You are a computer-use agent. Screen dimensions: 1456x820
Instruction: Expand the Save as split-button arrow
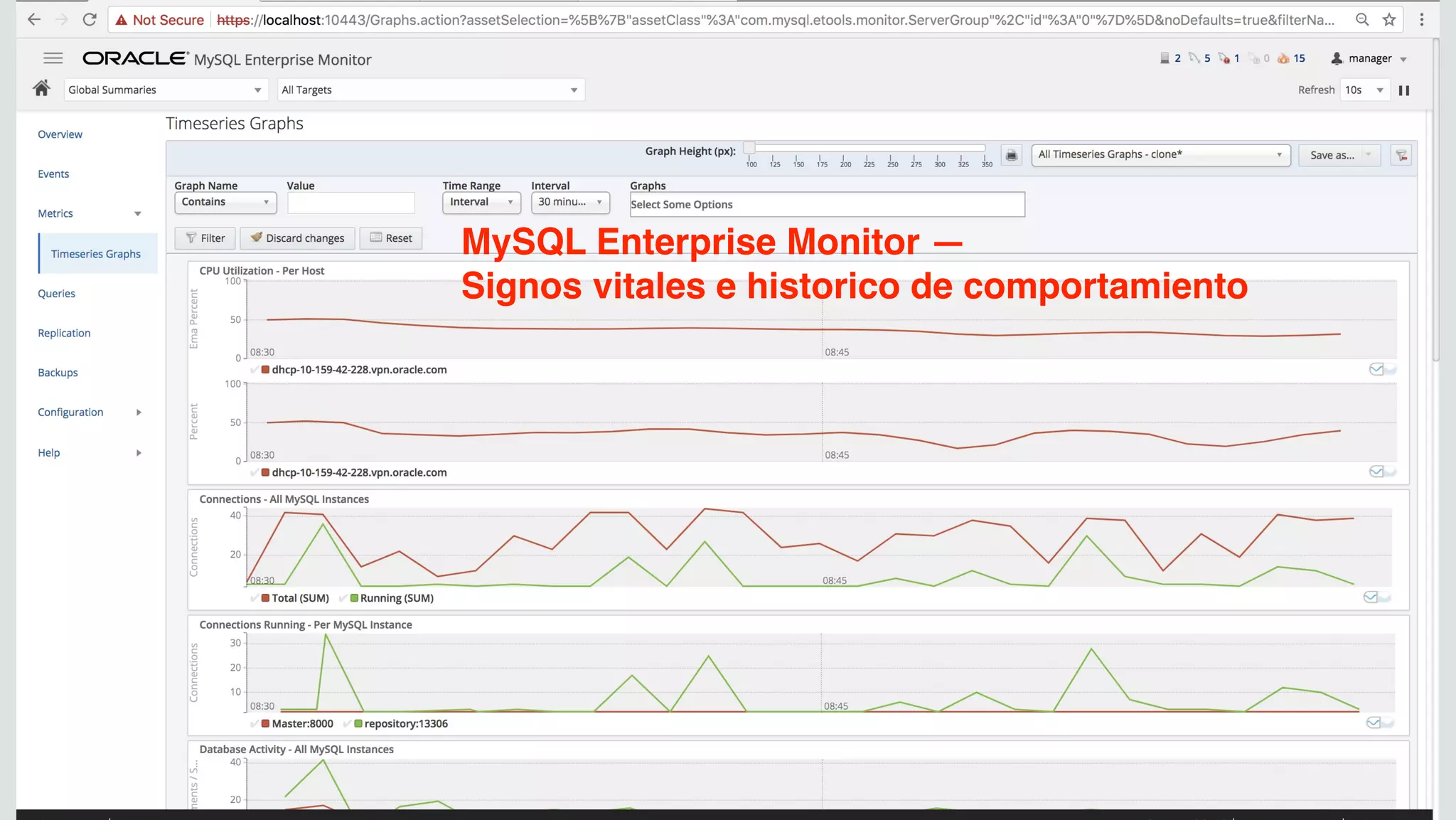pos(1368,154)
